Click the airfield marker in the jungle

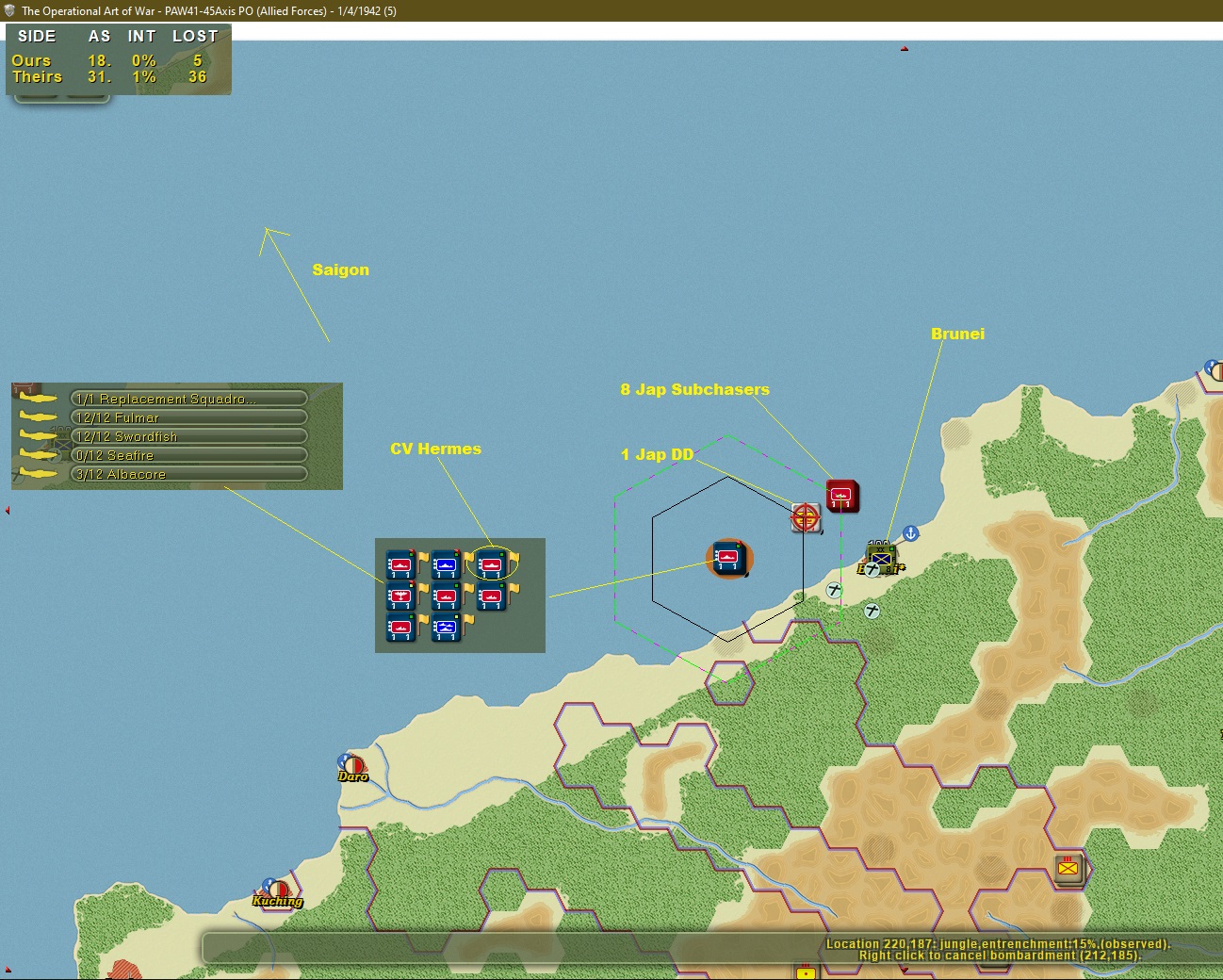(872, 612)
